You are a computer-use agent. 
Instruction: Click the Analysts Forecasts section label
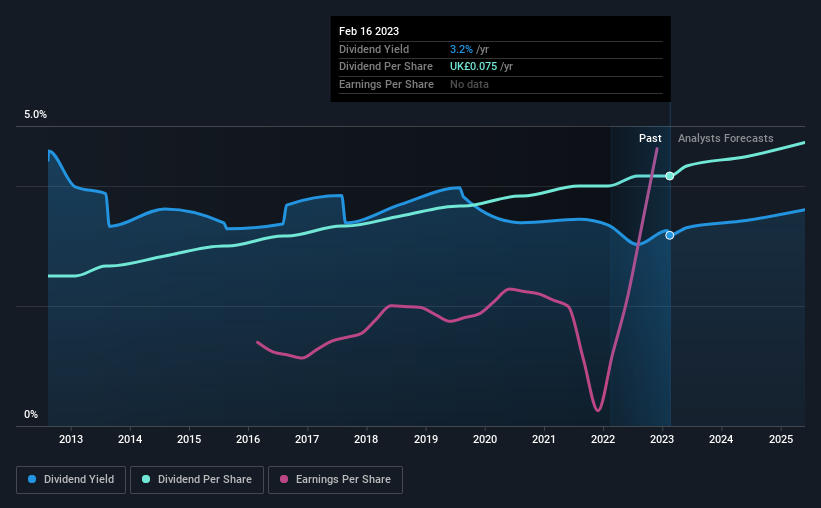[725, 138]
